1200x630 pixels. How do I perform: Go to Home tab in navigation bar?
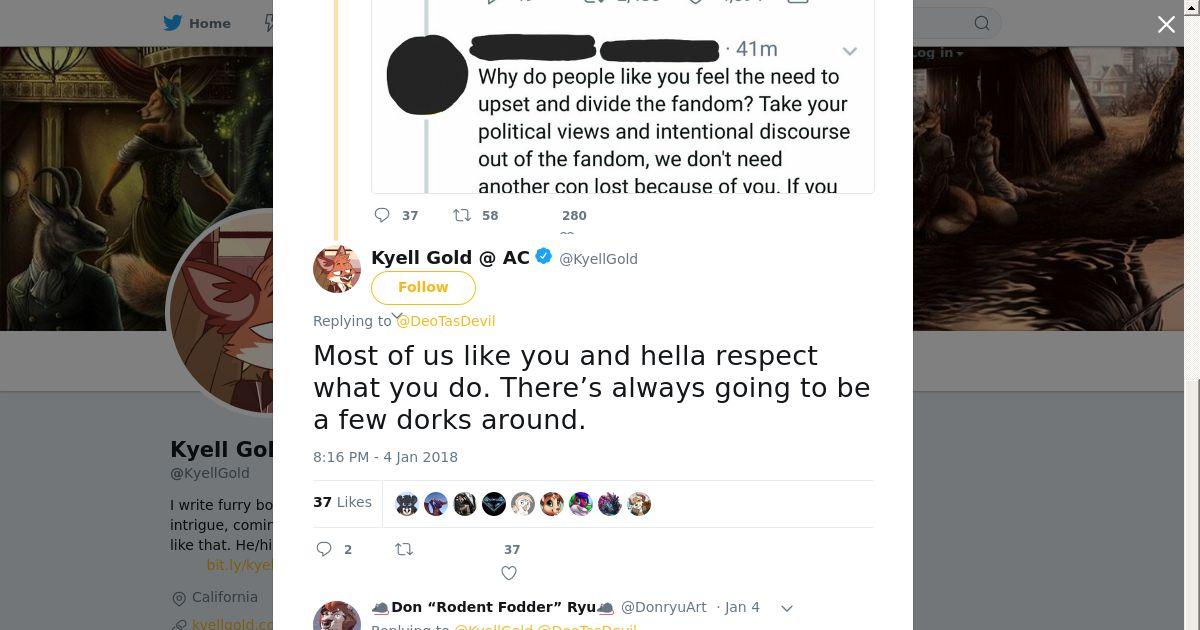click(x=209, y=23)
